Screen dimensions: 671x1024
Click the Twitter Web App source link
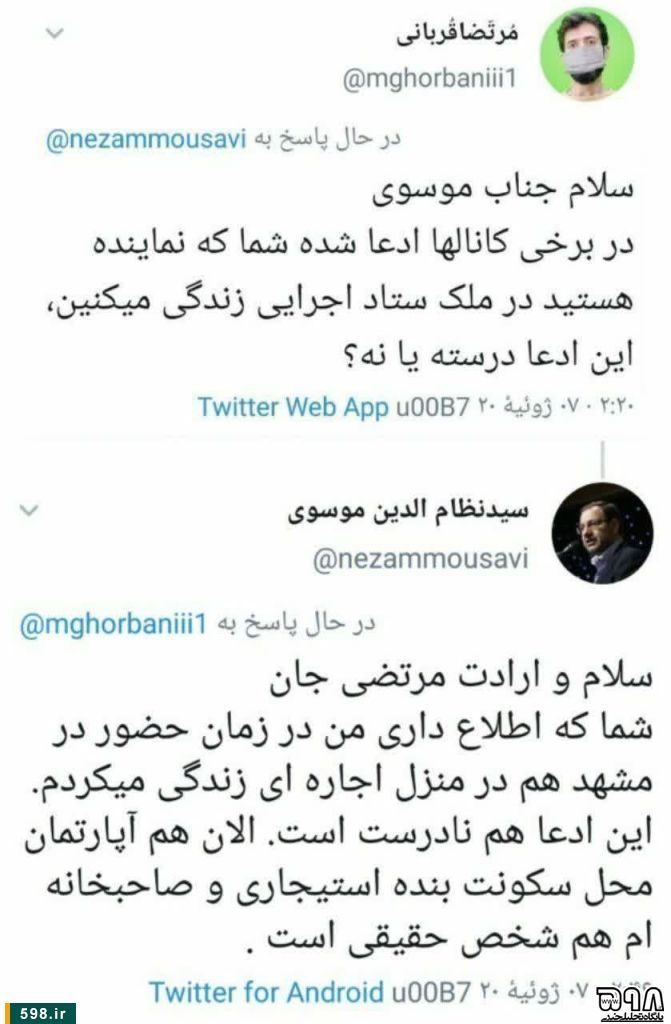pos(293,407)
